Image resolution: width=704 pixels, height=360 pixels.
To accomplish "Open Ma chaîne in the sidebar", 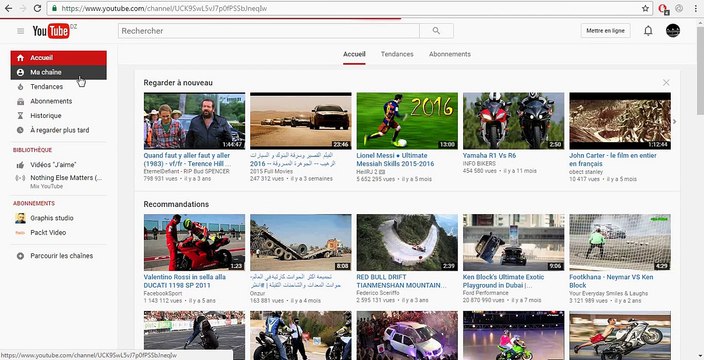I will [x=58, y=72].
